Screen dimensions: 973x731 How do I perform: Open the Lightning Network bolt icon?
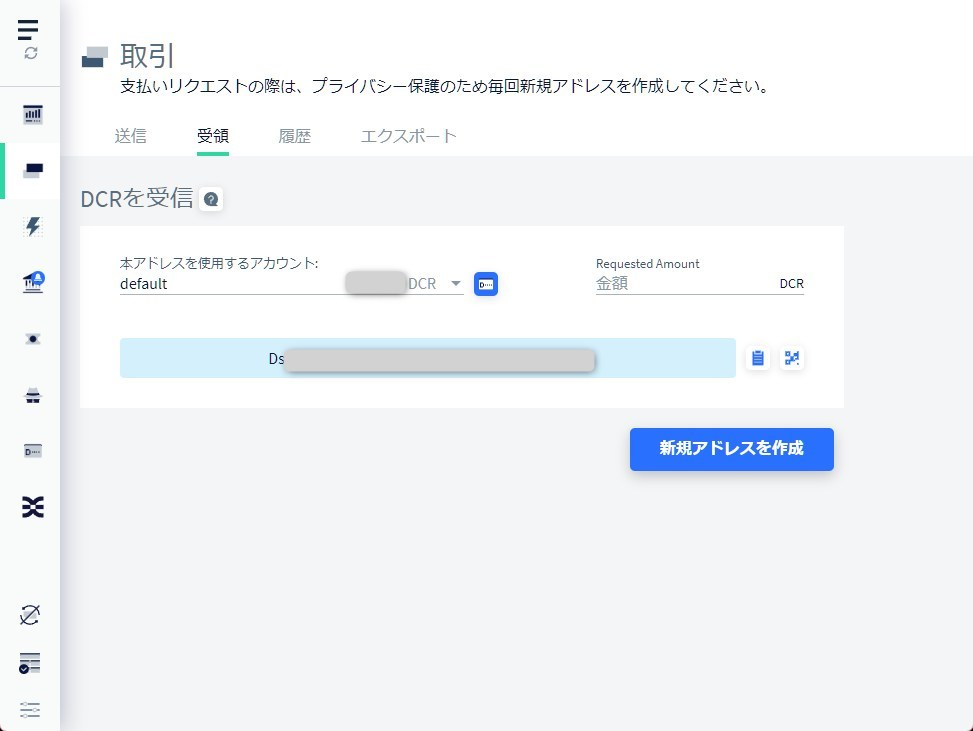coord(32,227)
